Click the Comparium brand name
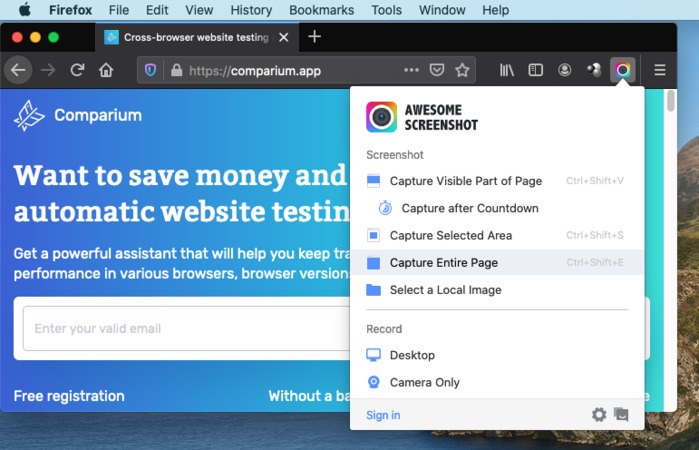This screenshot has height=450, width=699. [98, 115]
